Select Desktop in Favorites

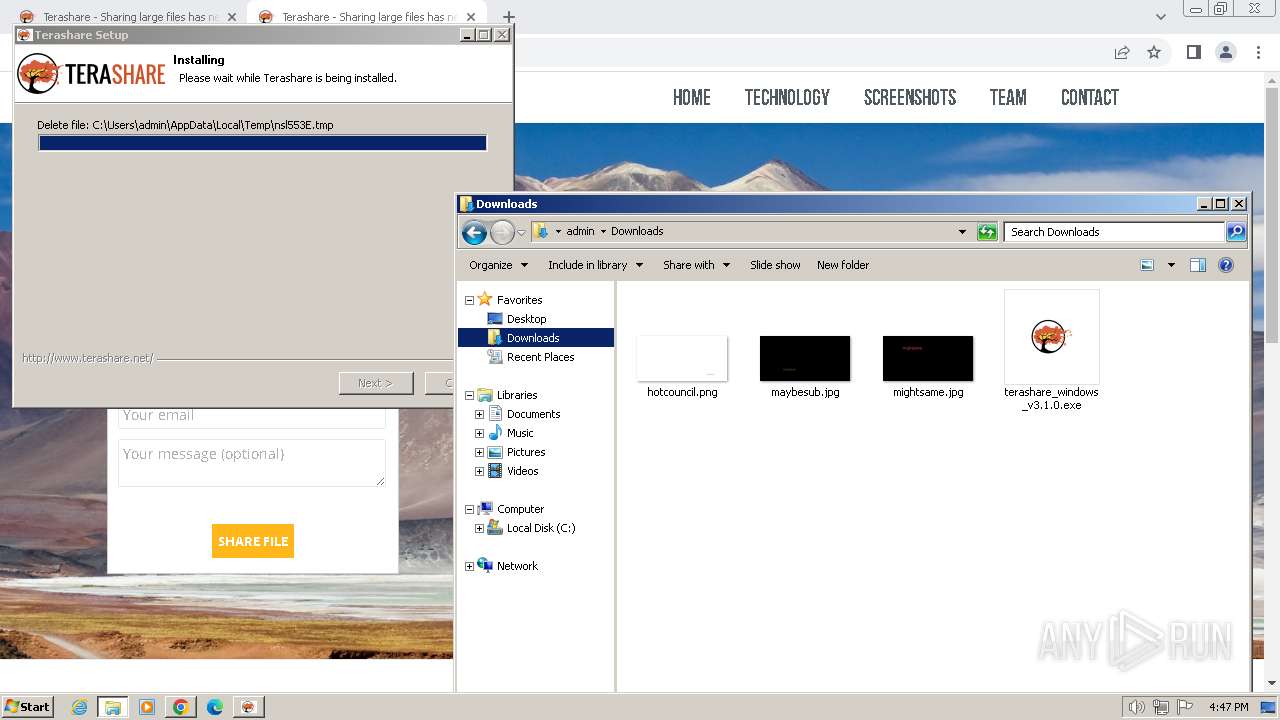[526, 319]
